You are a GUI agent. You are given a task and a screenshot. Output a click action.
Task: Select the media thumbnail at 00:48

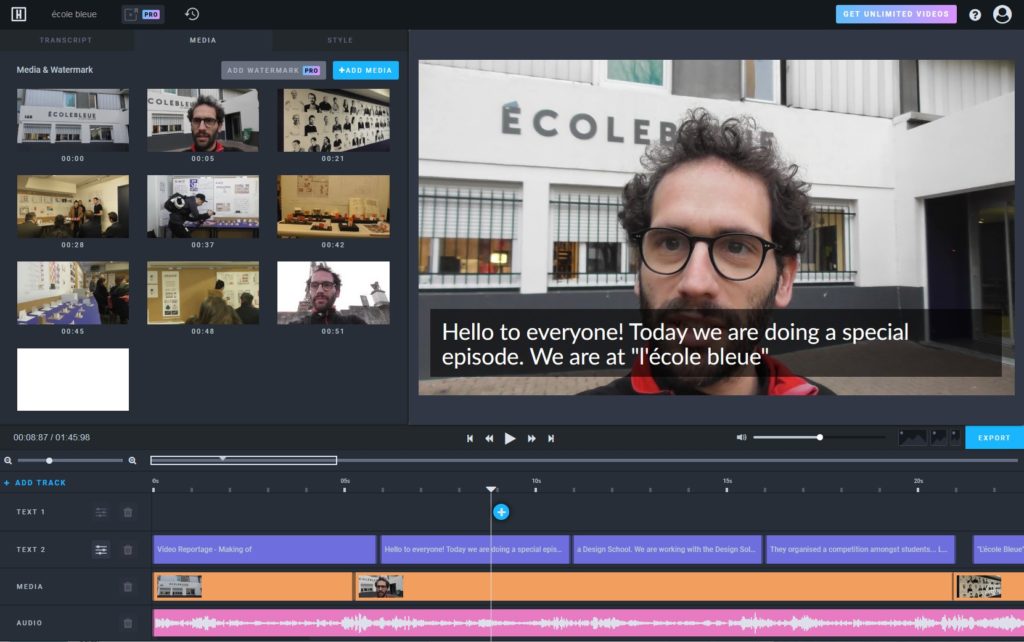click(203, 293)
